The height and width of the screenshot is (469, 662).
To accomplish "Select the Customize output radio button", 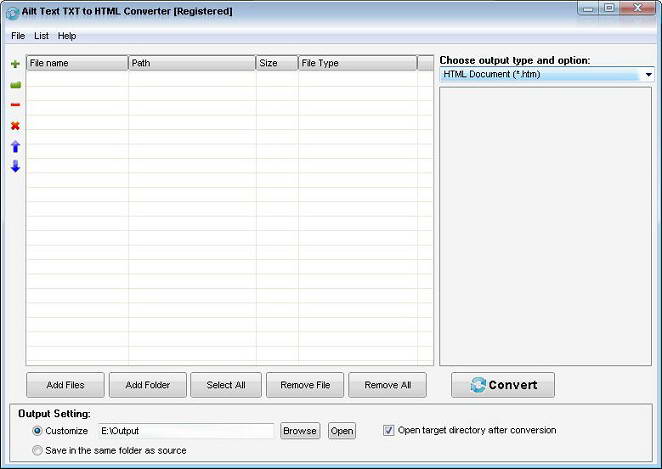I will pos(37,431).
